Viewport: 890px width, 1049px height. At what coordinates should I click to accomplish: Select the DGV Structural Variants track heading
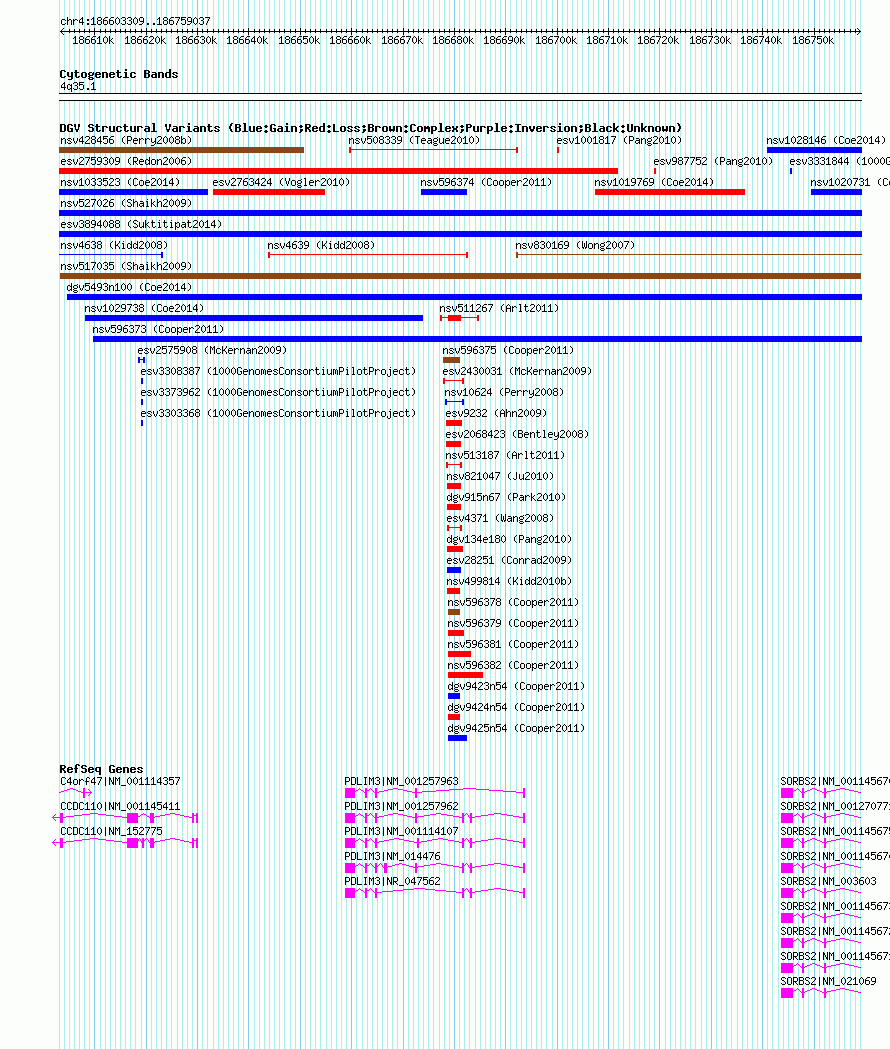(370, 128)
